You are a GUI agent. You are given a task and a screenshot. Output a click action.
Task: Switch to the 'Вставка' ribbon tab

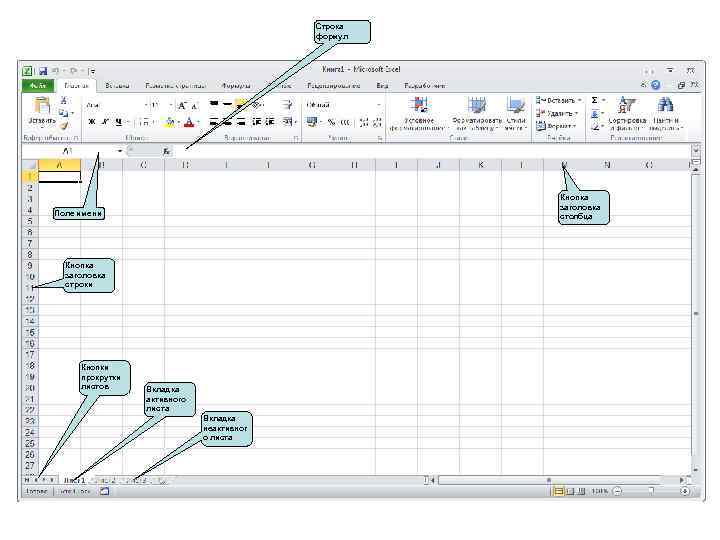[117, 85]
